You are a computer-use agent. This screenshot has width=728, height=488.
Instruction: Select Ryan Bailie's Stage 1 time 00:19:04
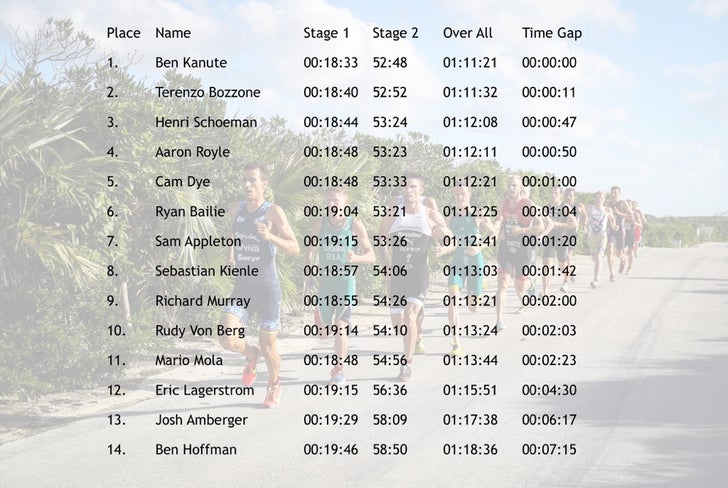[331, 212]
